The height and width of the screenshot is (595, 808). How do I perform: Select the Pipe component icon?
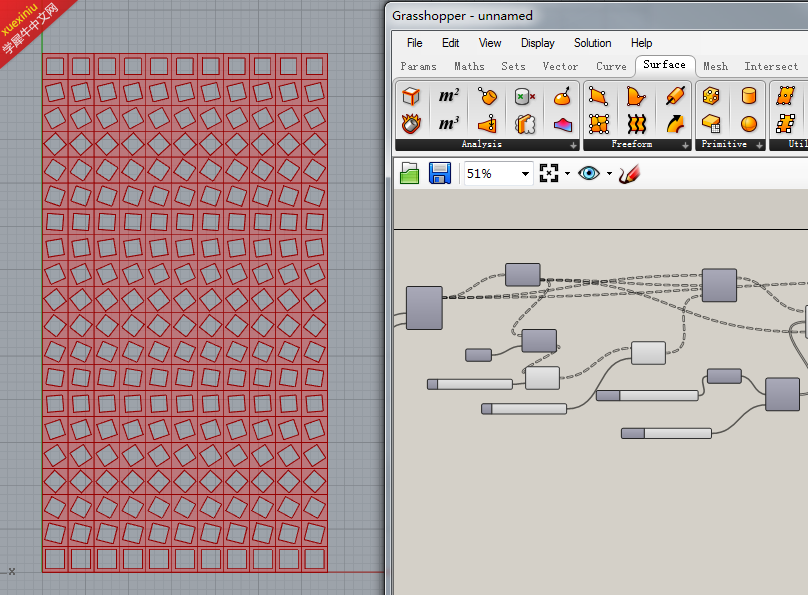675,96
